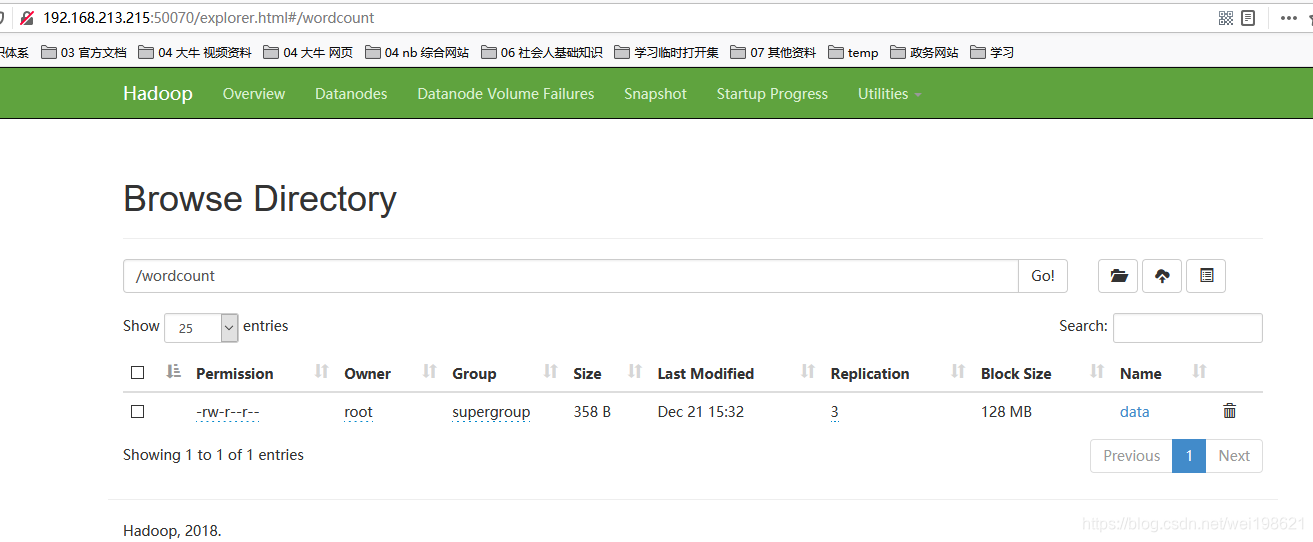Click the insecure site icon beside the URL

27,18
